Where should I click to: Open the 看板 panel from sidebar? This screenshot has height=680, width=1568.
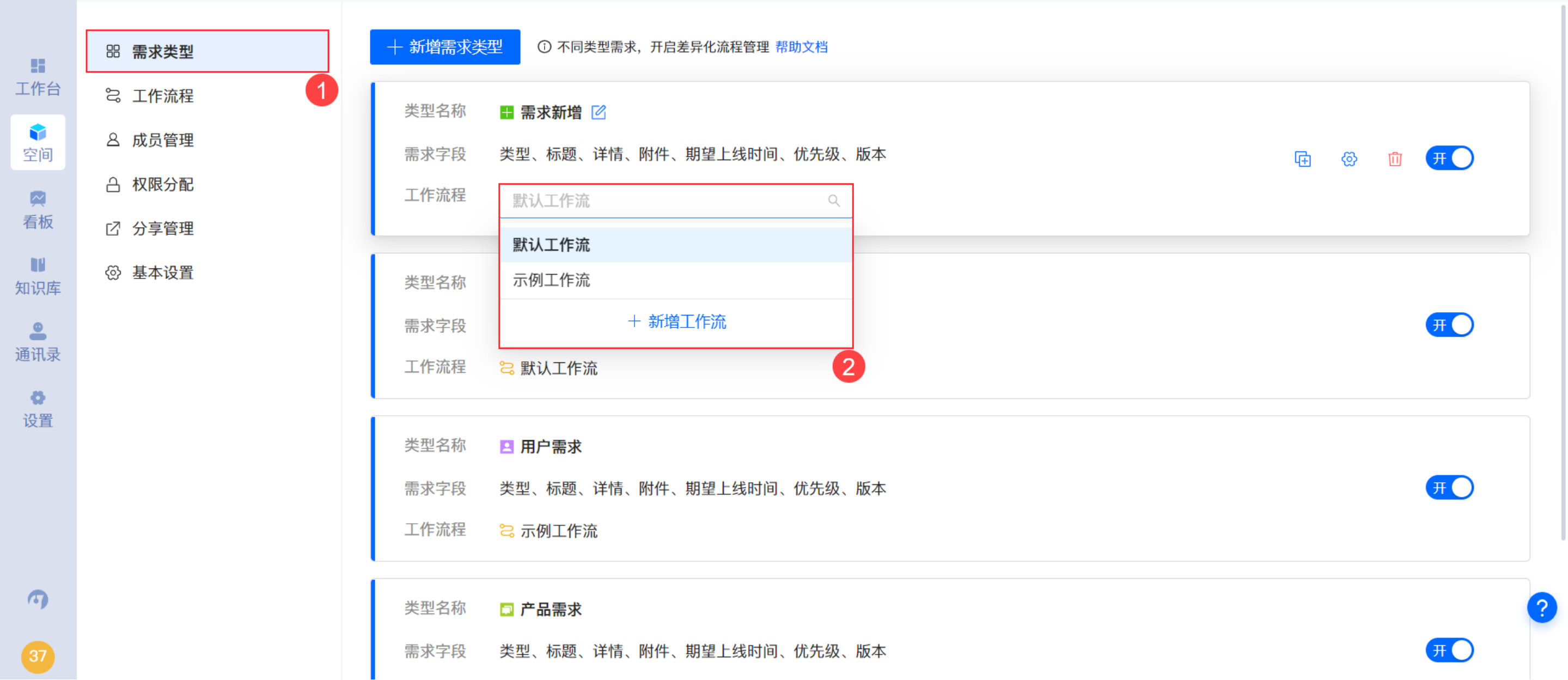[x=38, y=209]
